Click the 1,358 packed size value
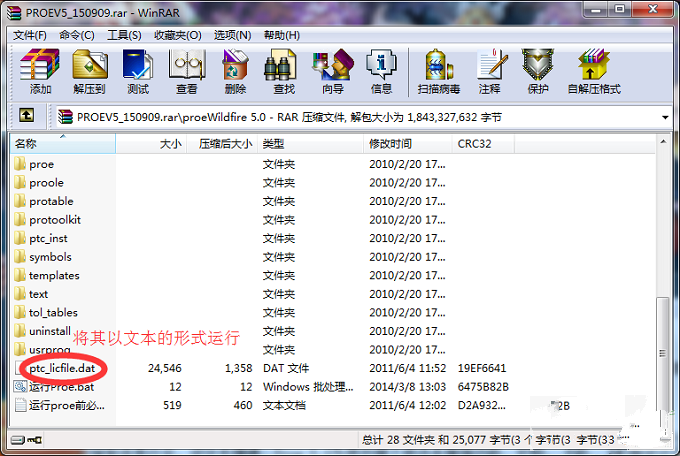 click(x=239, y=368)
